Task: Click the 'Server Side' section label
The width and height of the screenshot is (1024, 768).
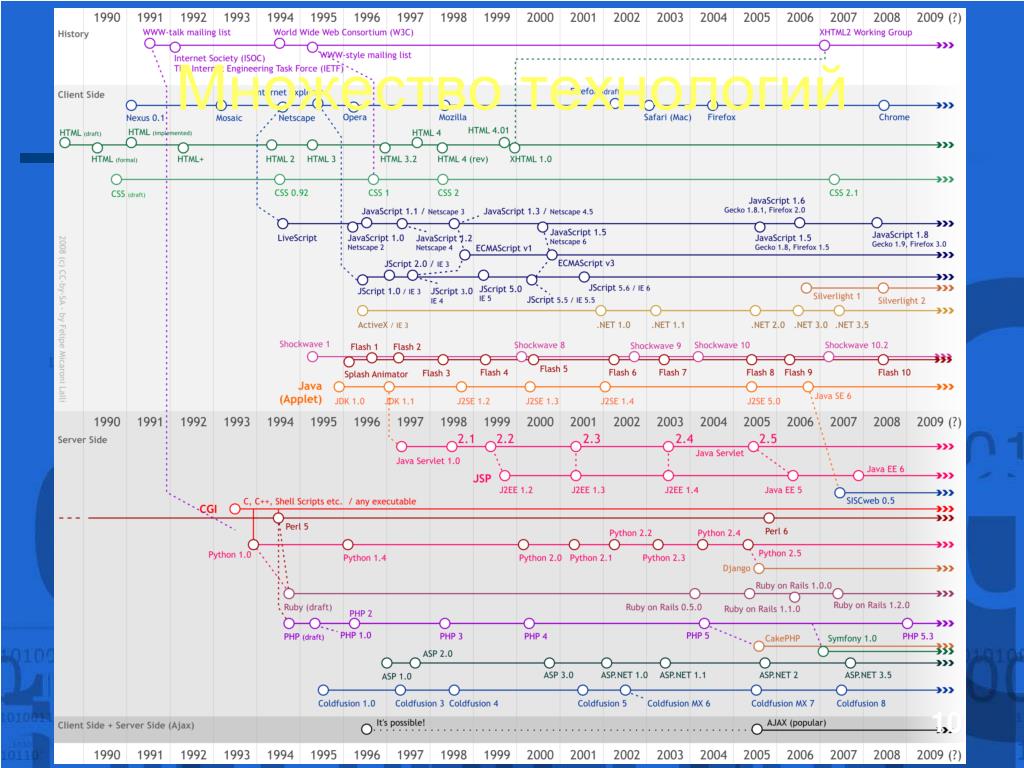Action: click(82, 440)
